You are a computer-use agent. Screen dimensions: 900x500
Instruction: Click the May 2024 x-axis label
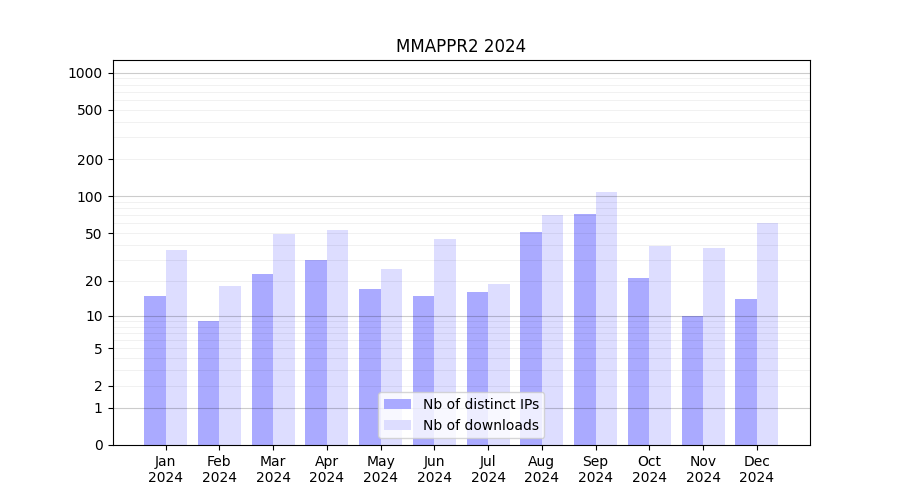[380, 469]
